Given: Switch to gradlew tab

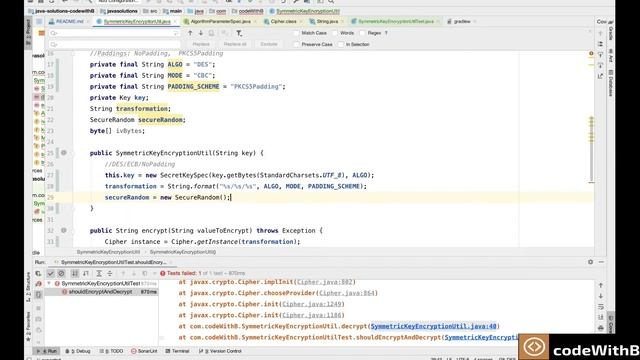Looking at the screenshot, I should [462, 22].
